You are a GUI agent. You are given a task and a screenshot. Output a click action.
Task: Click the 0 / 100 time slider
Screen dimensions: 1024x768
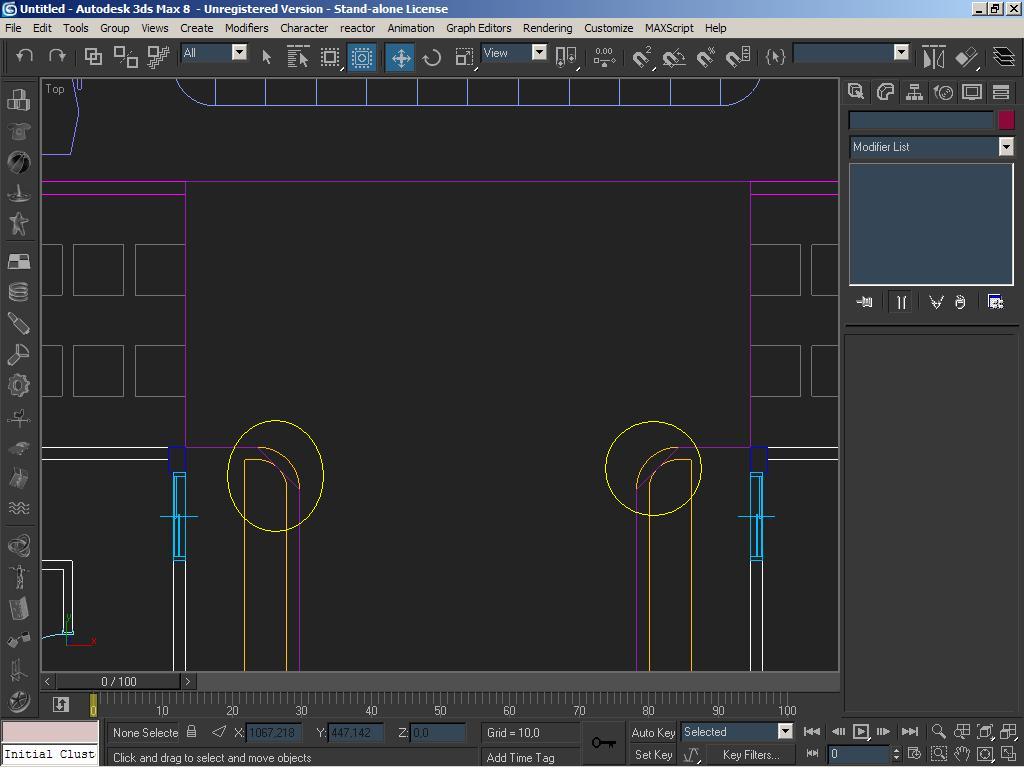(x=119, y=681)
